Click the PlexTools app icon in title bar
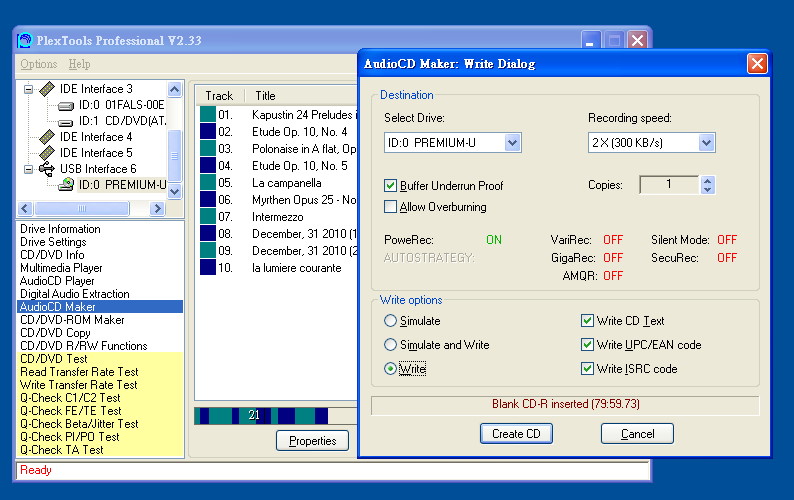Viewport: 794px width, 500px height. tap(24, 40)
